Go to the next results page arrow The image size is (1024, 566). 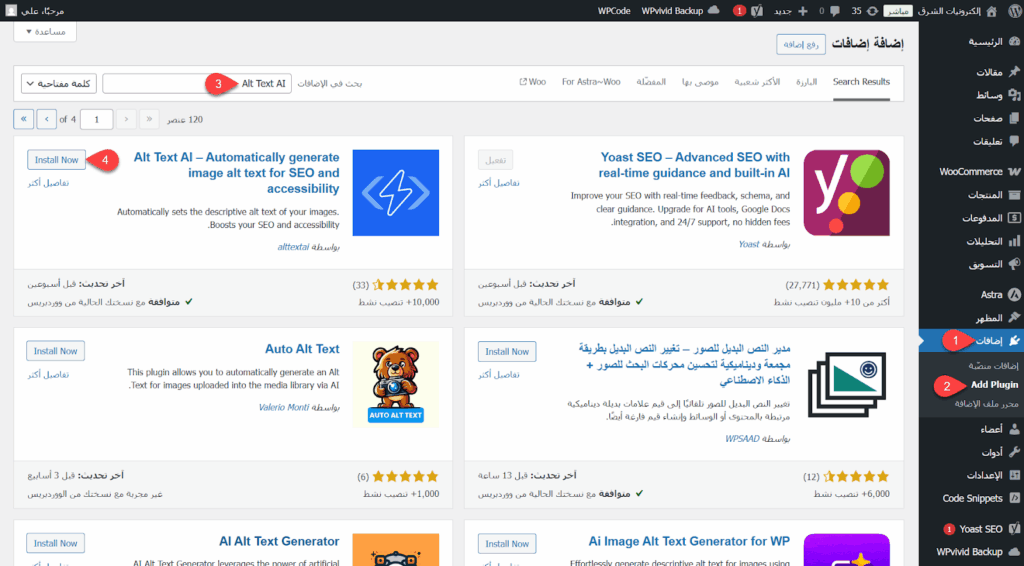pos(46,119)
